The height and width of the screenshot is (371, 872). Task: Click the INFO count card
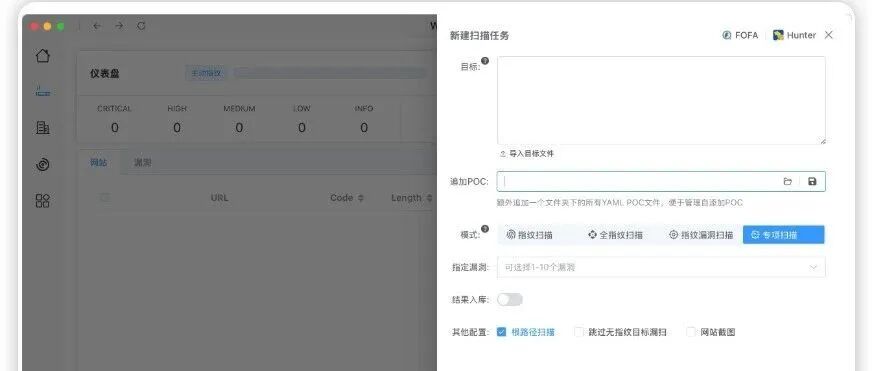[364, 120]
